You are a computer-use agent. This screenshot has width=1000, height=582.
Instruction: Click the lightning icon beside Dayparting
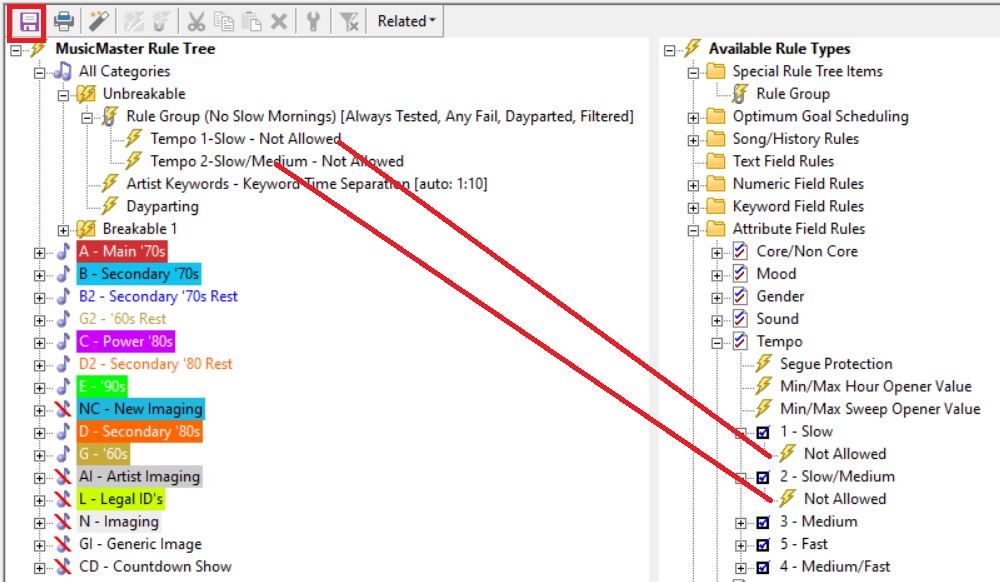click(x=110, y=206)
